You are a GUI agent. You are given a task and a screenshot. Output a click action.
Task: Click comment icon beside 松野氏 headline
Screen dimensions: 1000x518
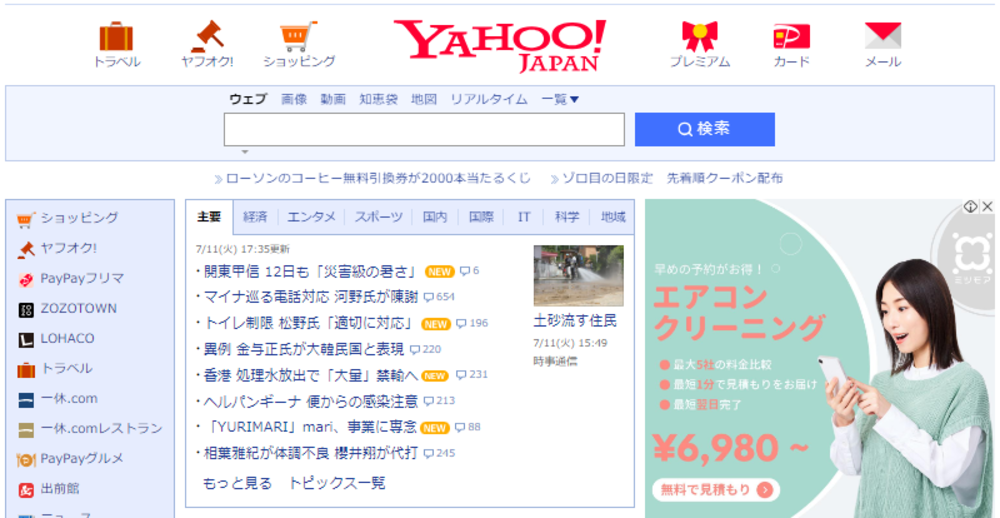[461, 324]
